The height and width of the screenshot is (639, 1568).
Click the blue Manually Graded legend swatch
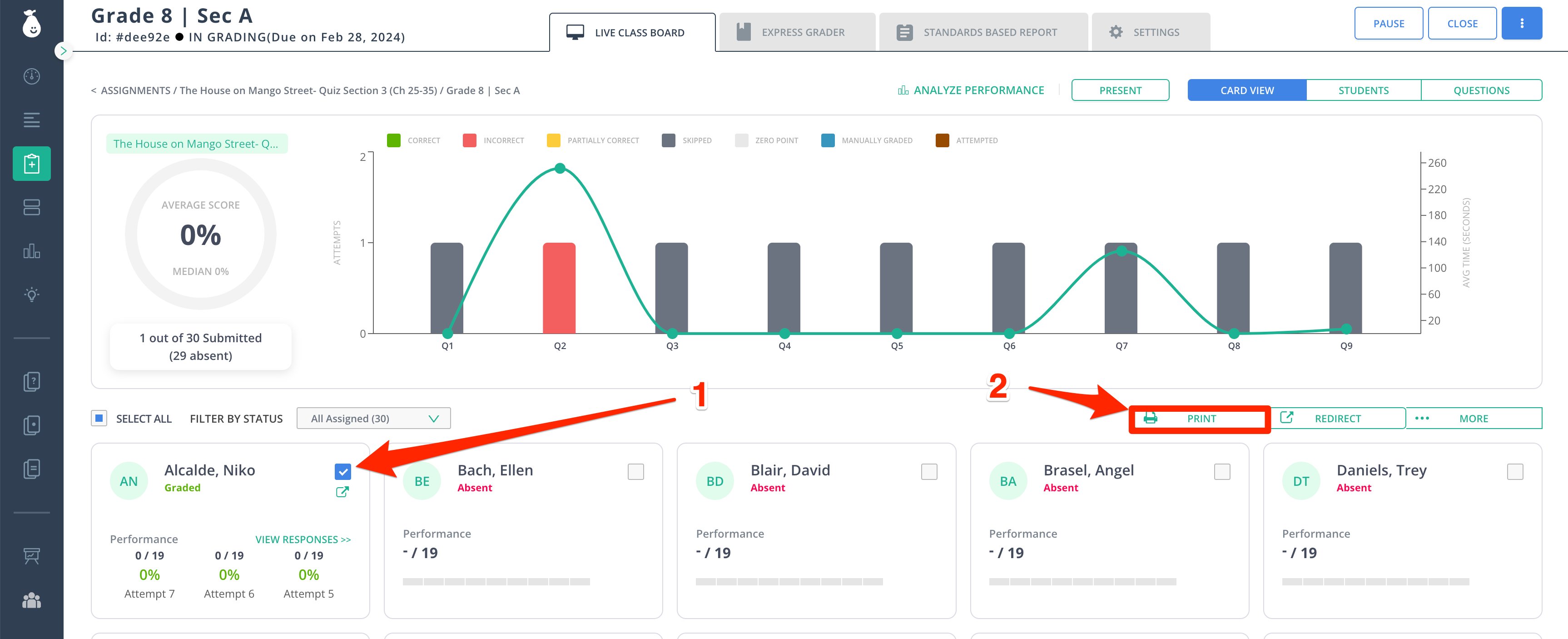click(x=828, y=140)
